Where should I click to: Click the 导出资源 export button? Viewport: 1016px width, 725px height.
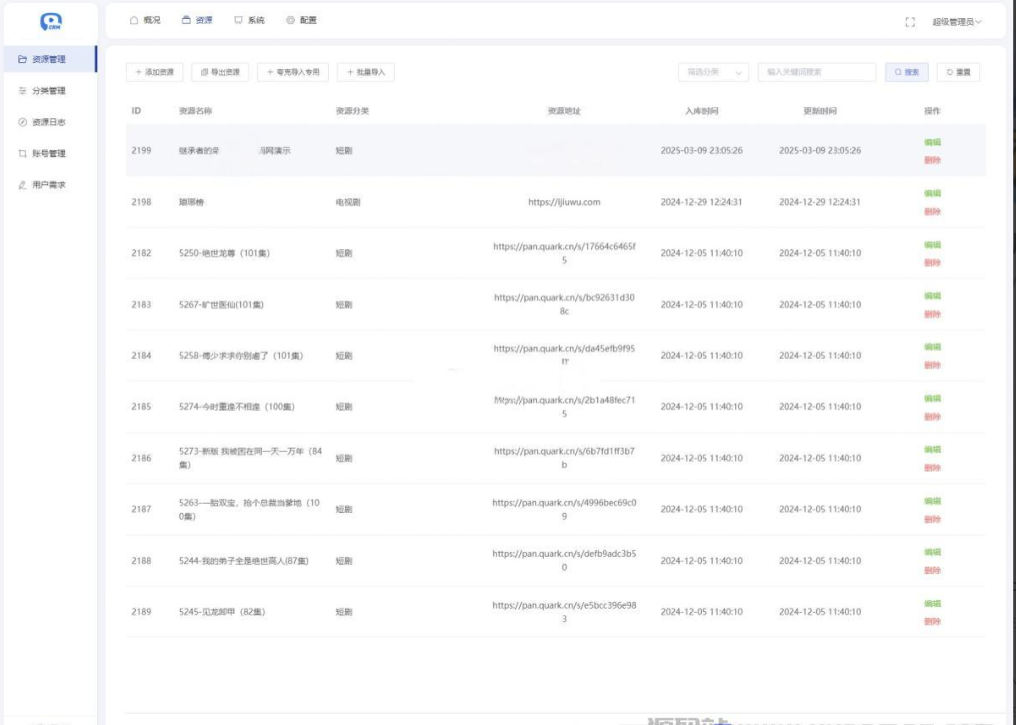click(x=220, y=72)
